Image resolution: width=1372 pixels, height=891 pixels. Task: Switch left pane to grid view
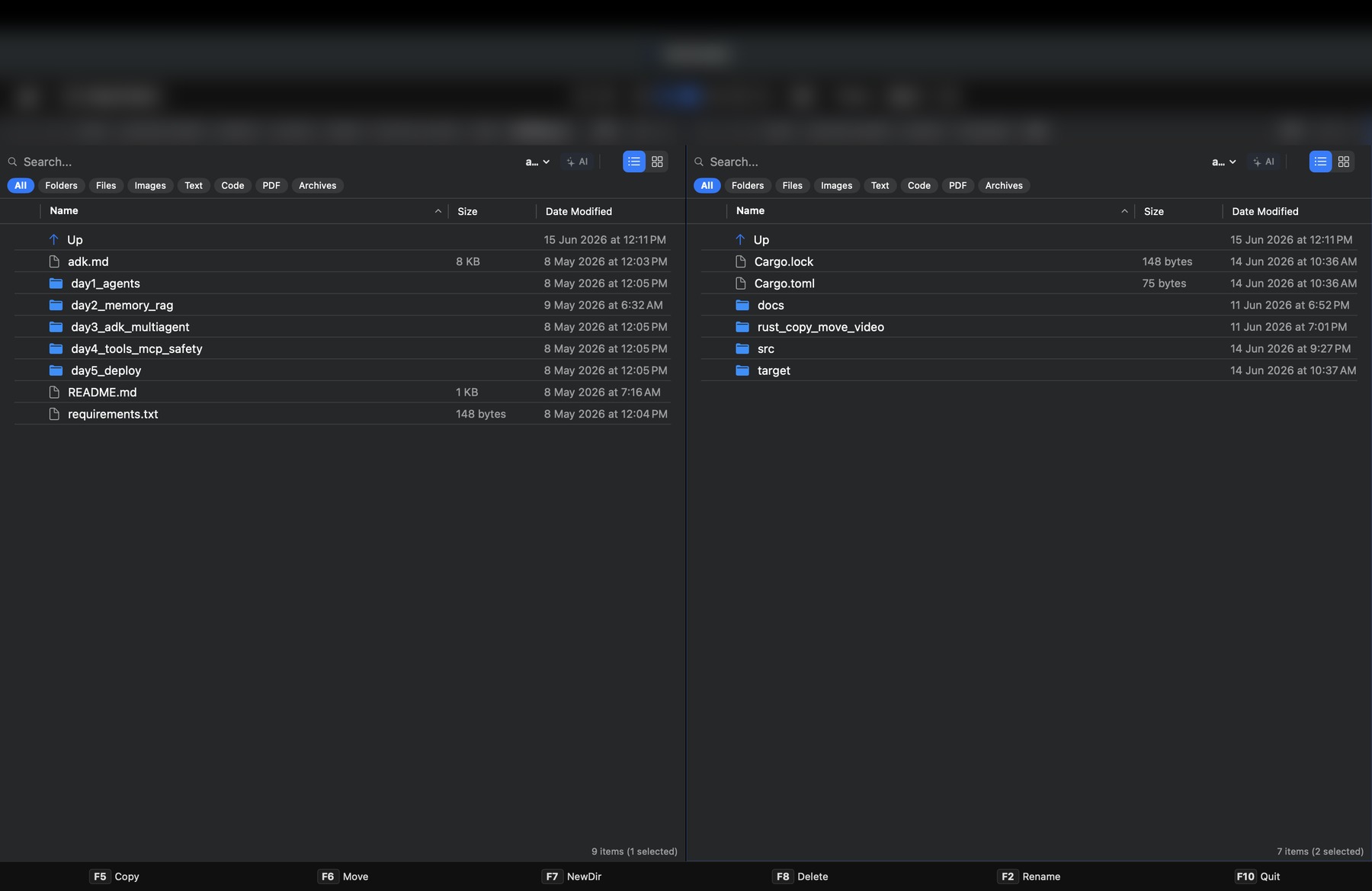(657, 162)
